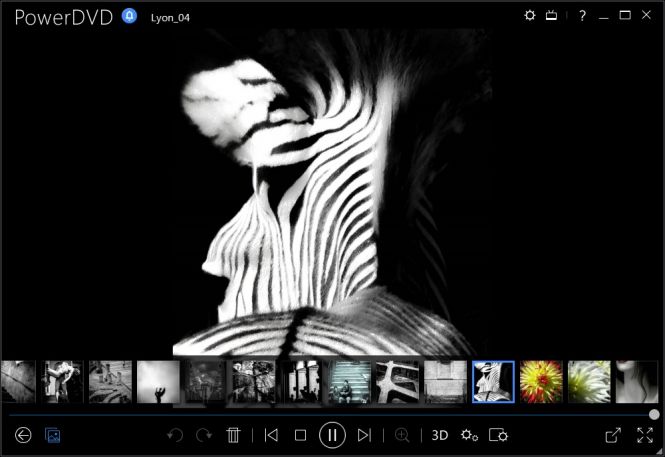665x457 pixels.
Task: Select the raised hand silhouette thumbnail
Action: 158,382
